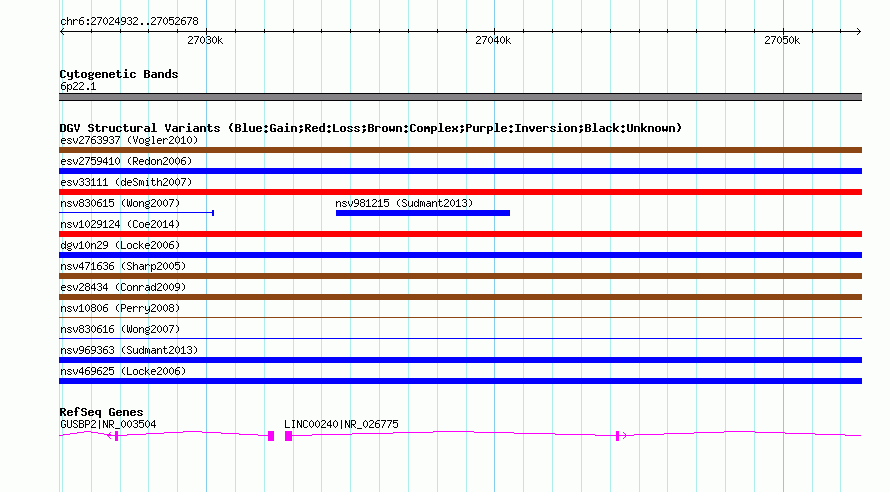
Task: Click the dgv10n29 (Locke2006) label
Action: 120,245
